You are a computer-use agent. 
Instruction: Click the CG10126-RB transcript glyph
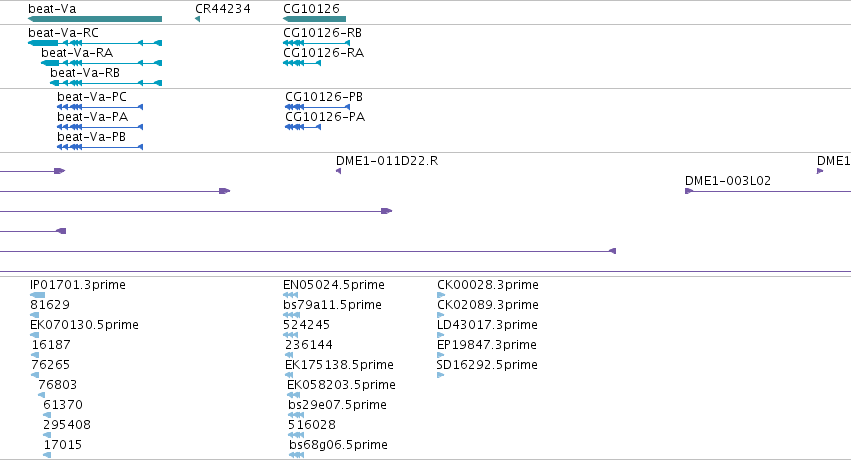[x=316, y=43]
